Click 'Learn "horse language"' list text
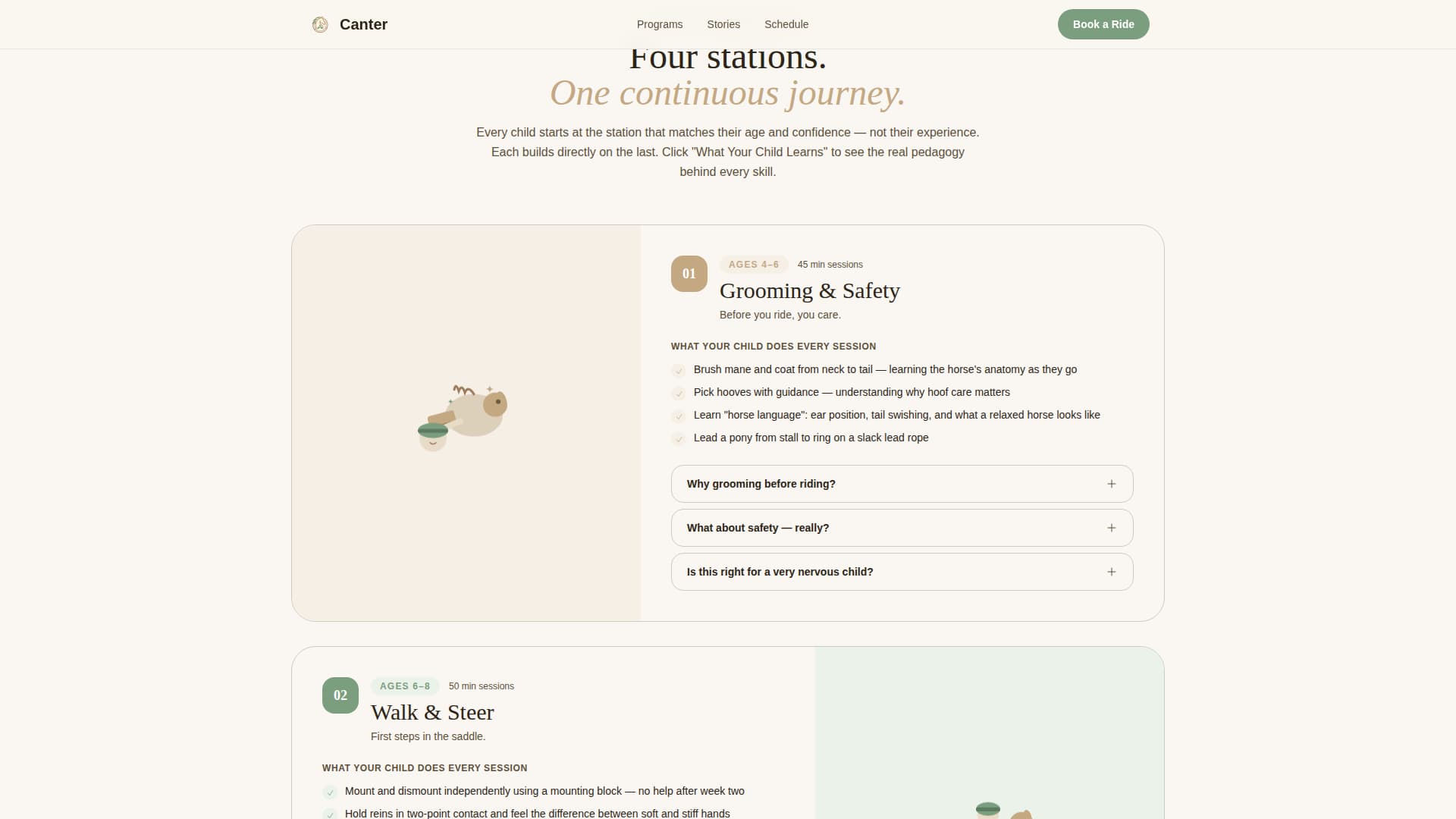This screenshot has width=1456, height=819. click(897, 415)
